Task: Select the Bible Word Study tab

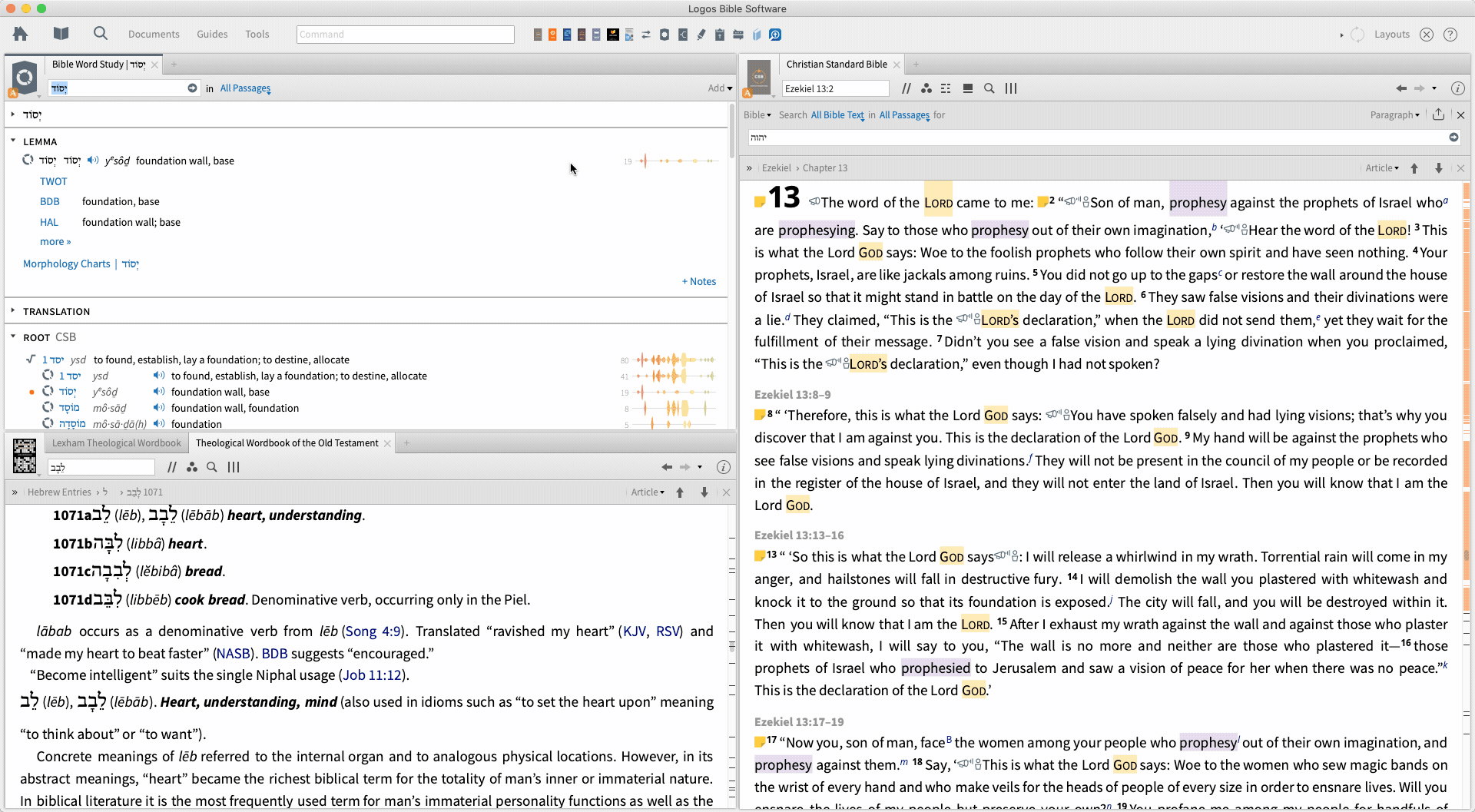Action: 99,65
